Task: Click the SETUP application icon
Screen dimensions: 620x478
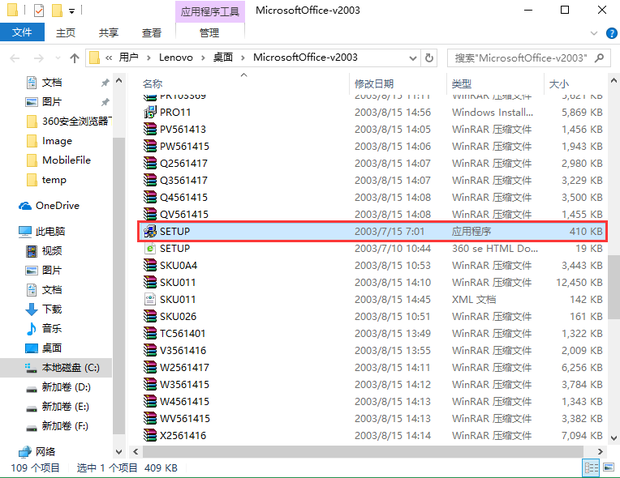Action: pos(150,231)
